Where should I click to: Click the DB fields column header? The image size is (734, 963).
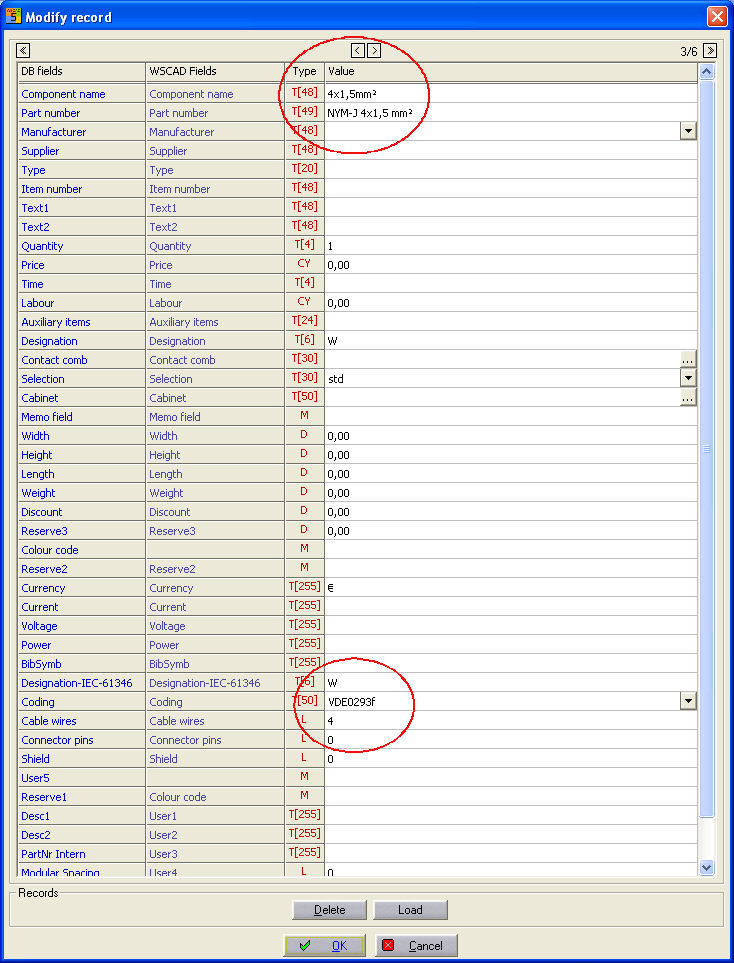(x=82, y=71)
